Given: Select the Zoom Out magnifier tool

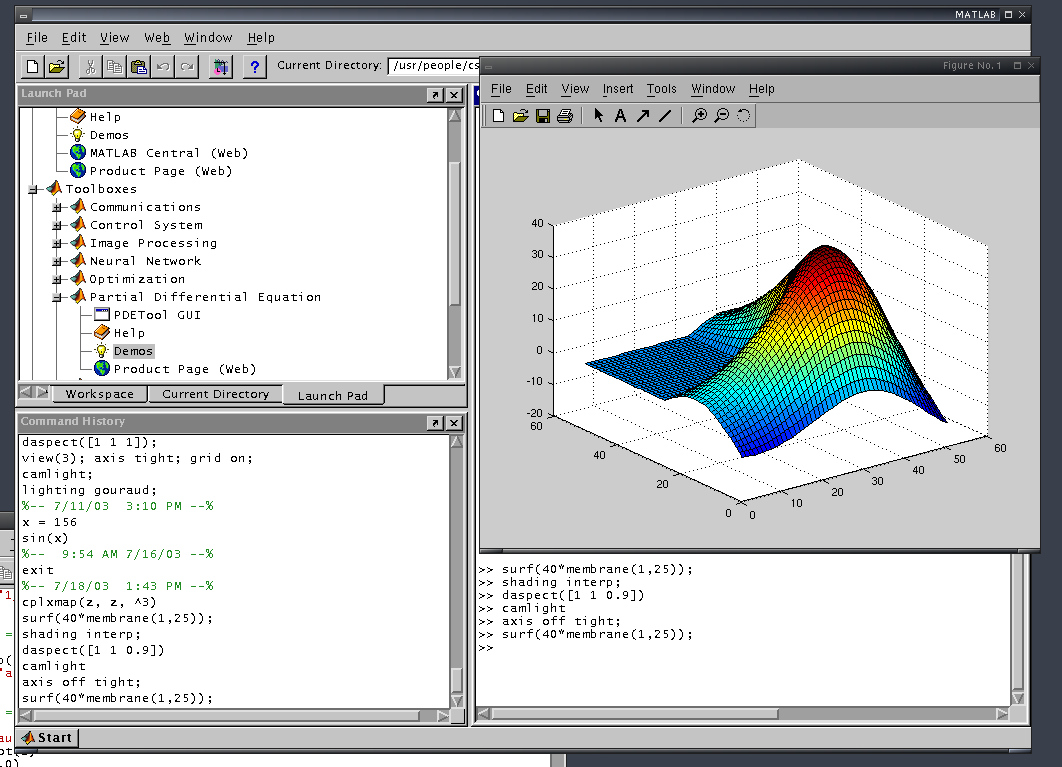Looking at the screenshot, I should pyautogui.click(x=721, y=116).
